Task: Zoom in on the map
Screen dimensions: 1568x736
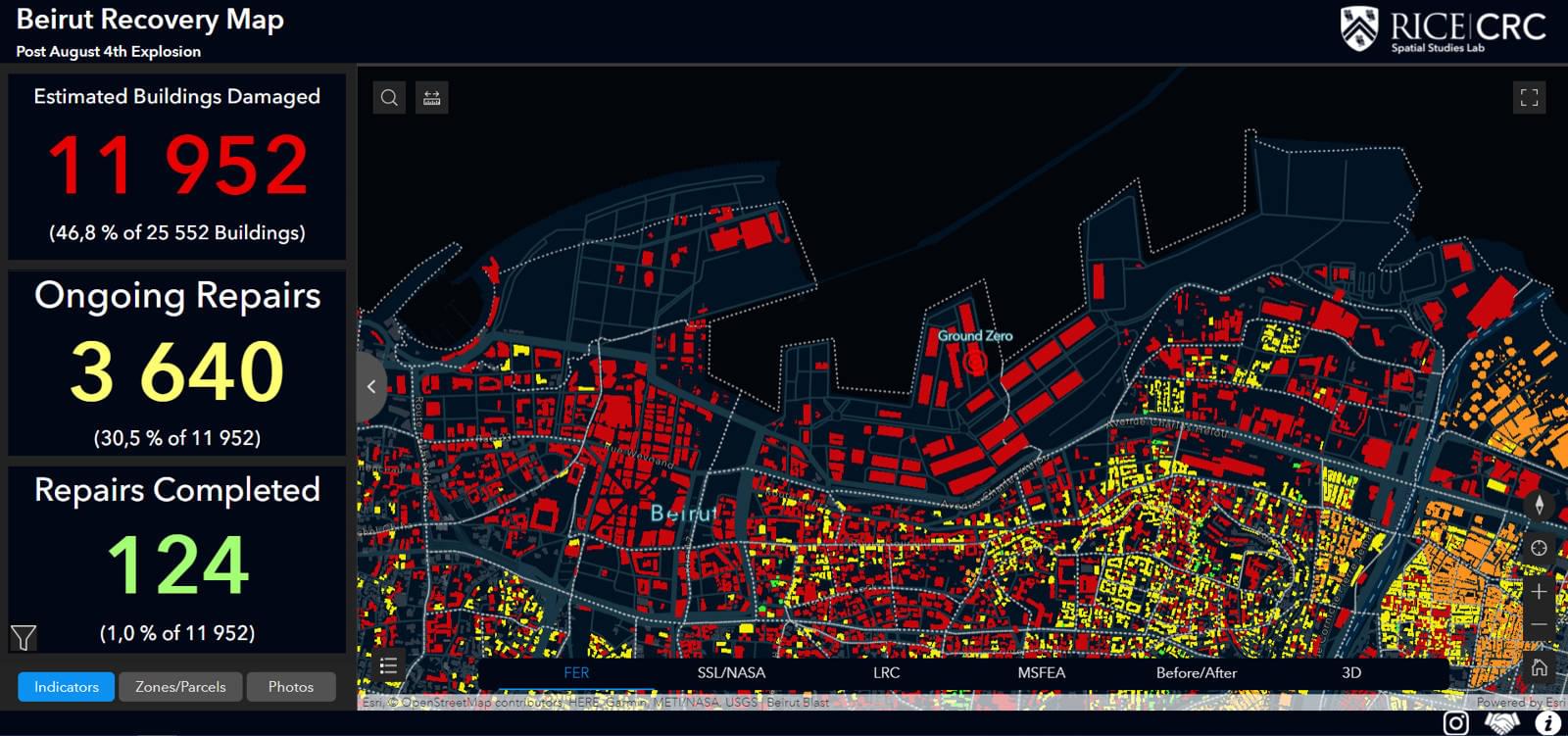Action: point(1539,592)
